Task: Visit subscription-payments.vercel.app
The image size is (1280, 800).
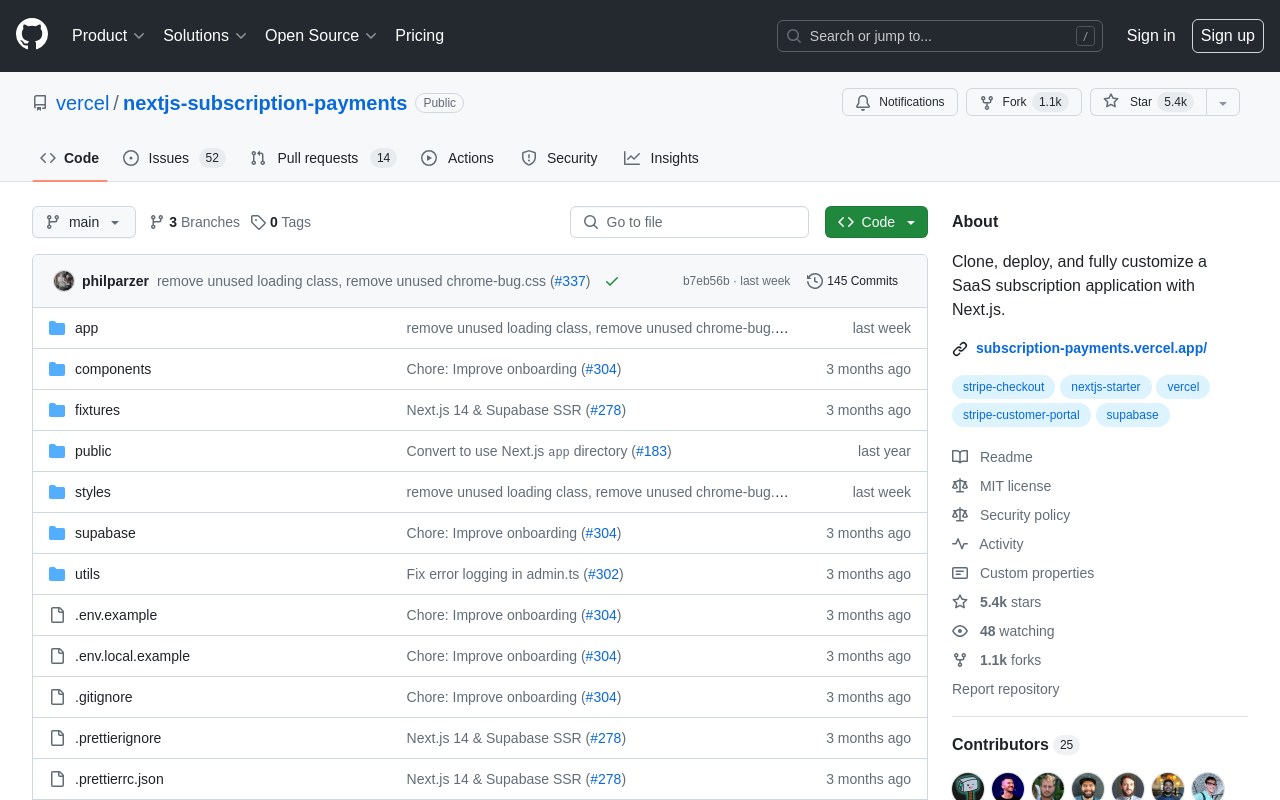Action: pos(1091,348)
